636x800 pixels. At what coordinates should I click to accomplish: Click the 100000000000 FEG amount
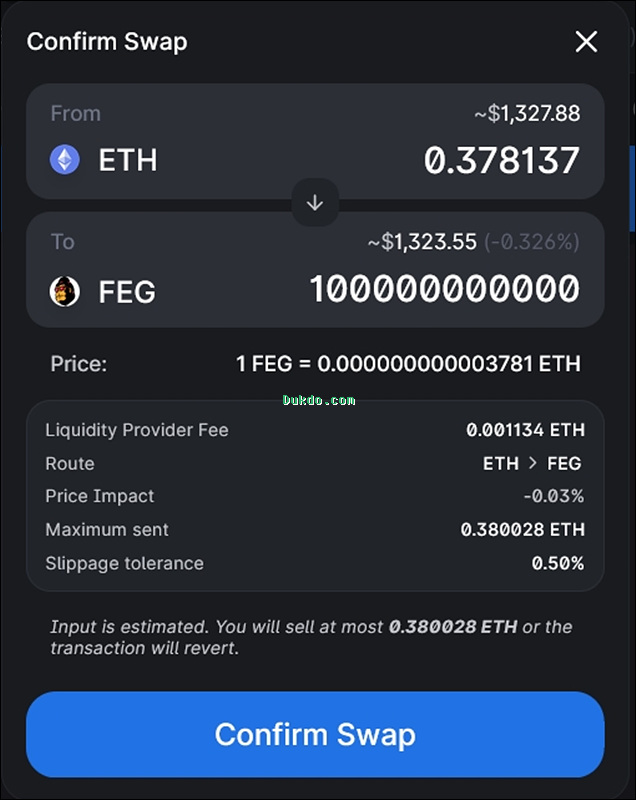[x=444, y=290]
